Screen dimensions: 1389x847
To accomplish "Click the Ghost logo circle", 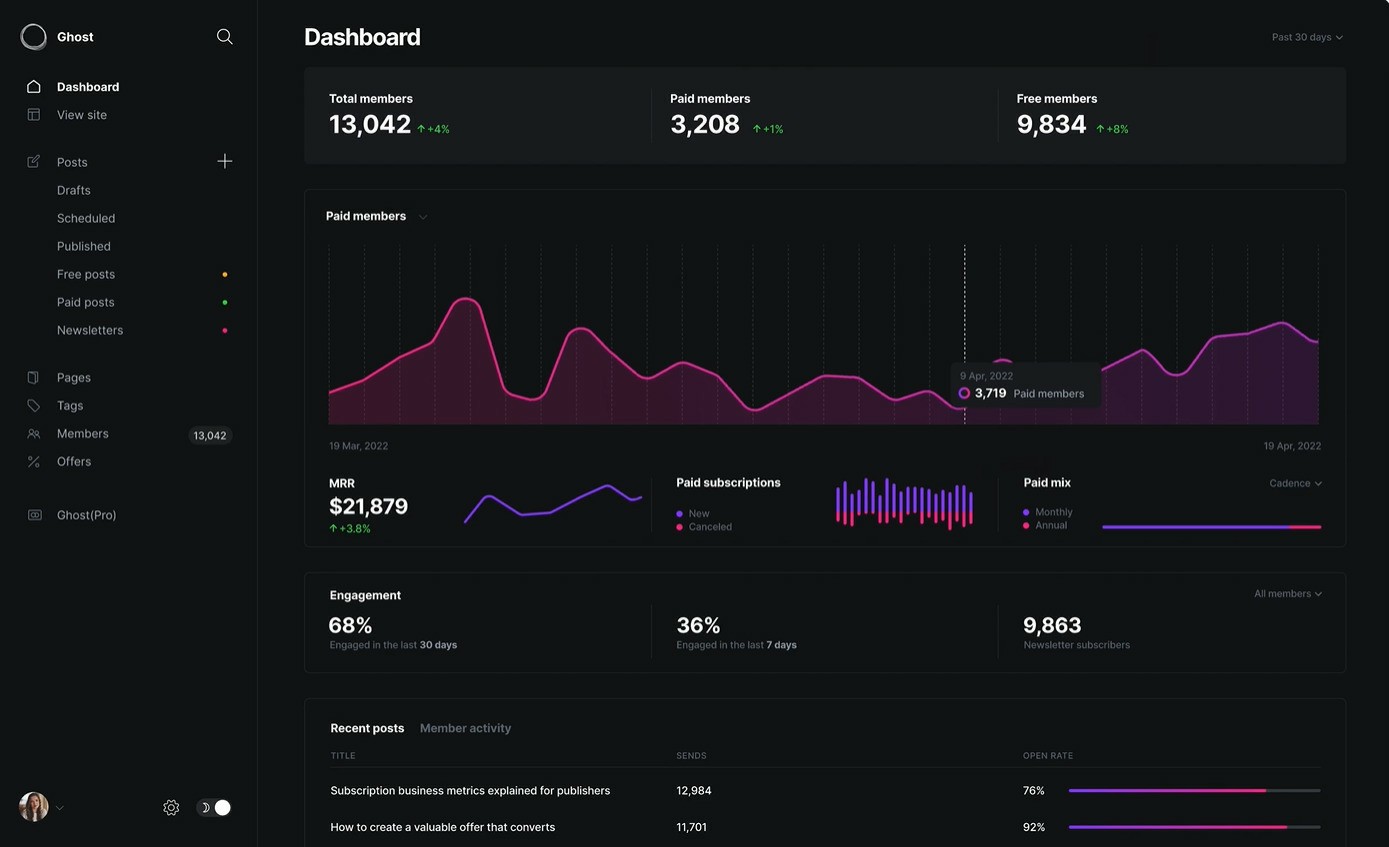I will click(x=34, y=37).
